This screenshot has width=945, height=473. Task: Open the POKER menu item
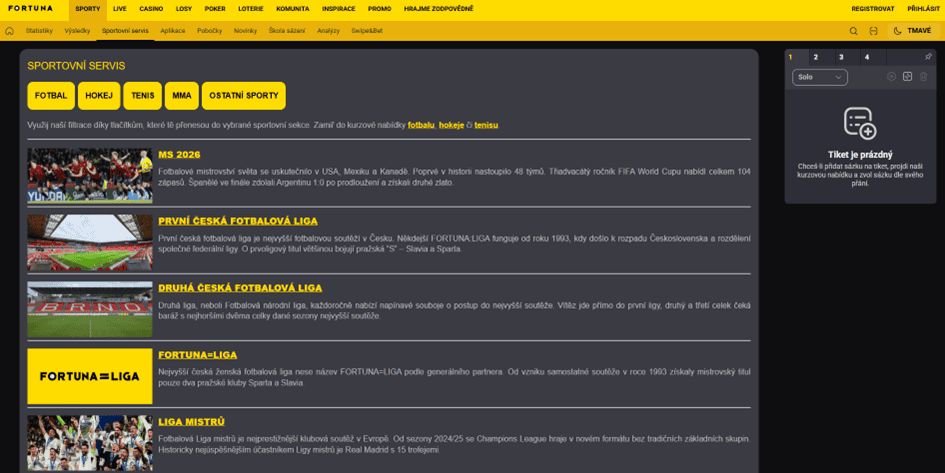tap(215, 9)
